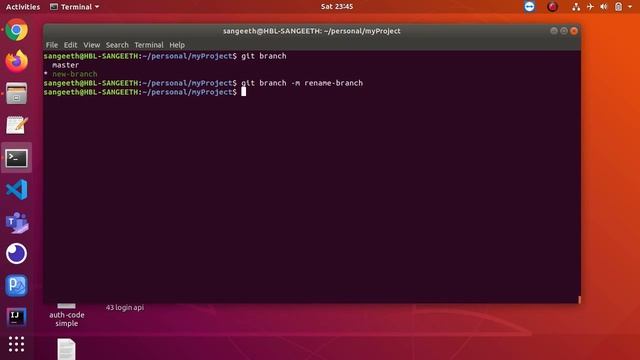Click the TeamViewer tray icon
This screenshot has width=640, height=360.
point(529,7)
